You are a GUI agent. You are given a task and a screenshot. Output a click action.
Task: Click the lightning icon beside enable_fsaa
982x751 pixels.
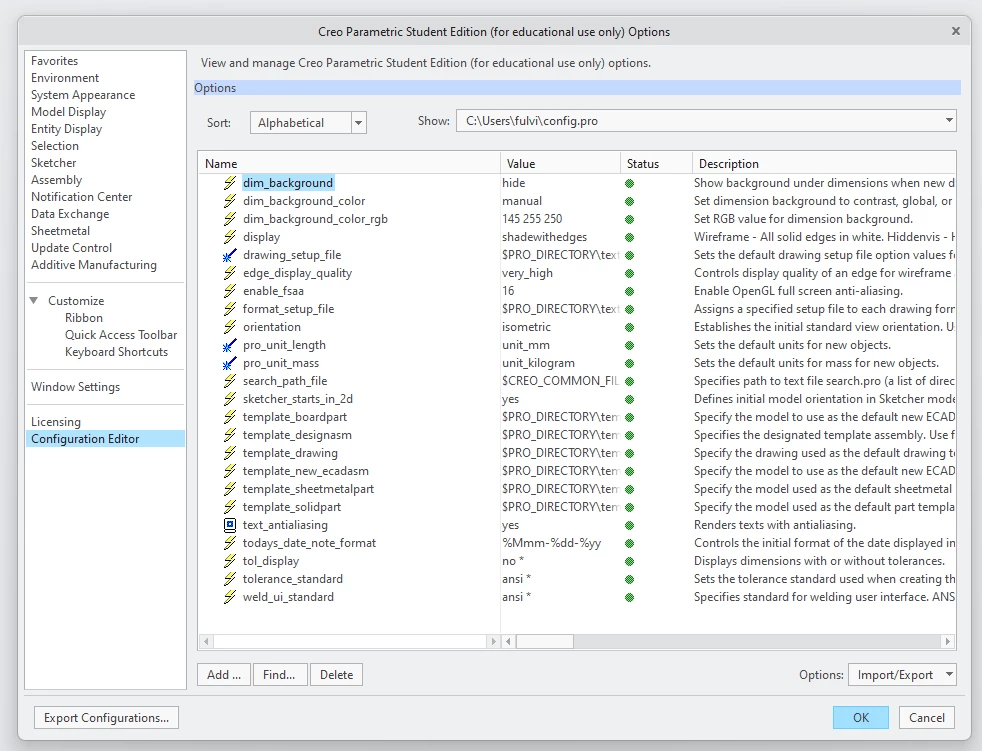point(230,291)
